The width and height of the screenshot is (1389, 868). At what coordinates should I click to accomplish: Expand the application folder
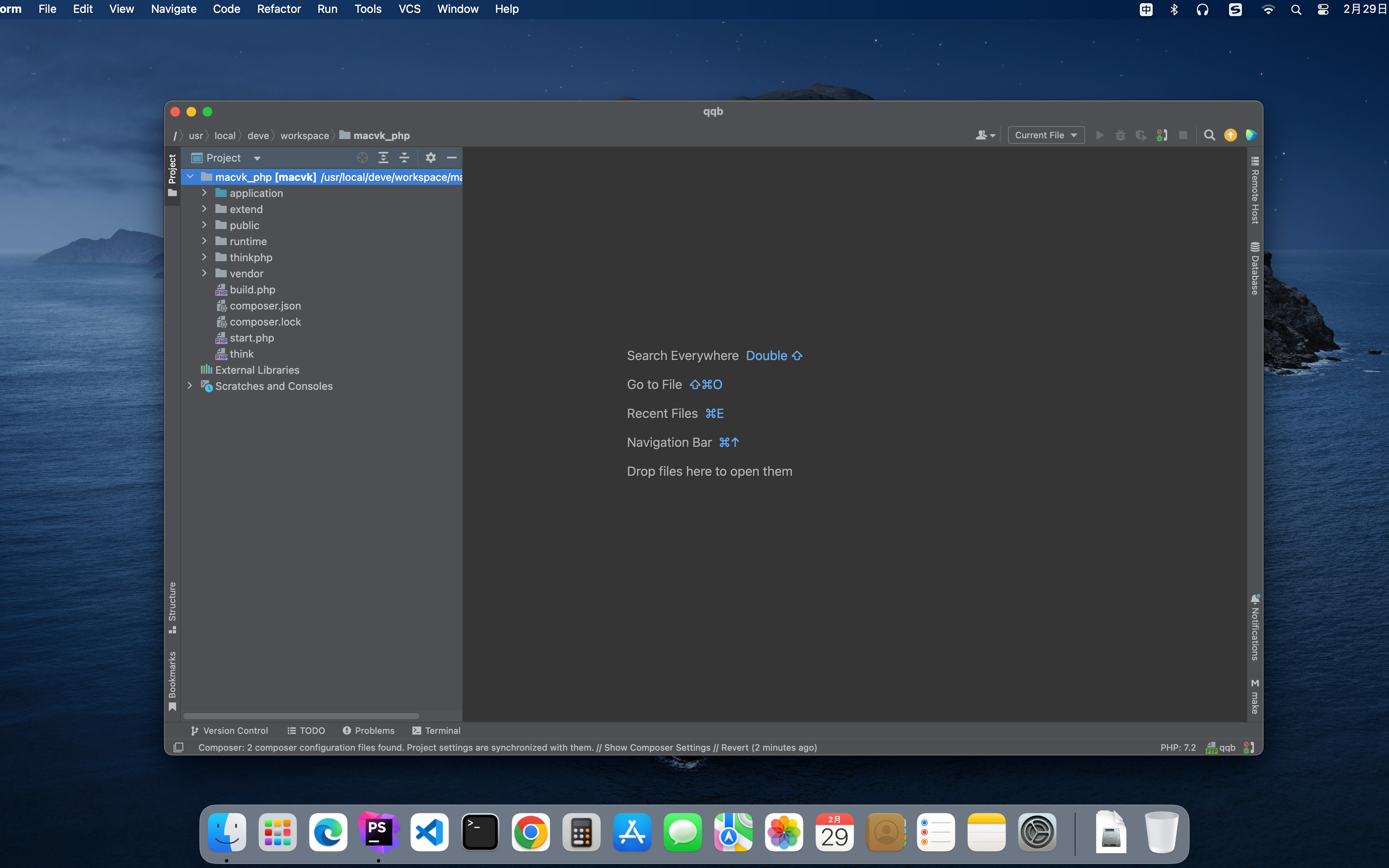[x=205, y=193]
